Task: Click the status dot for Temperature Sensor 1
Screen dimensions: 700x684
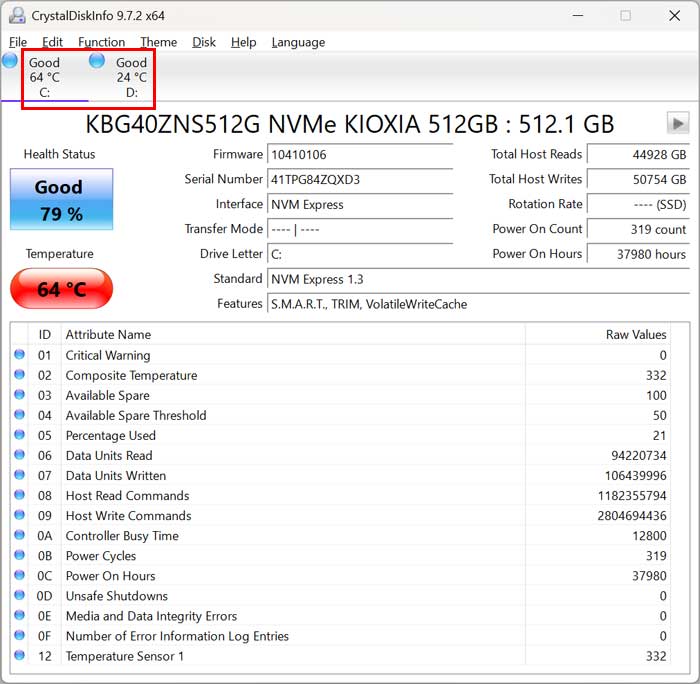Action: point(19,655)
